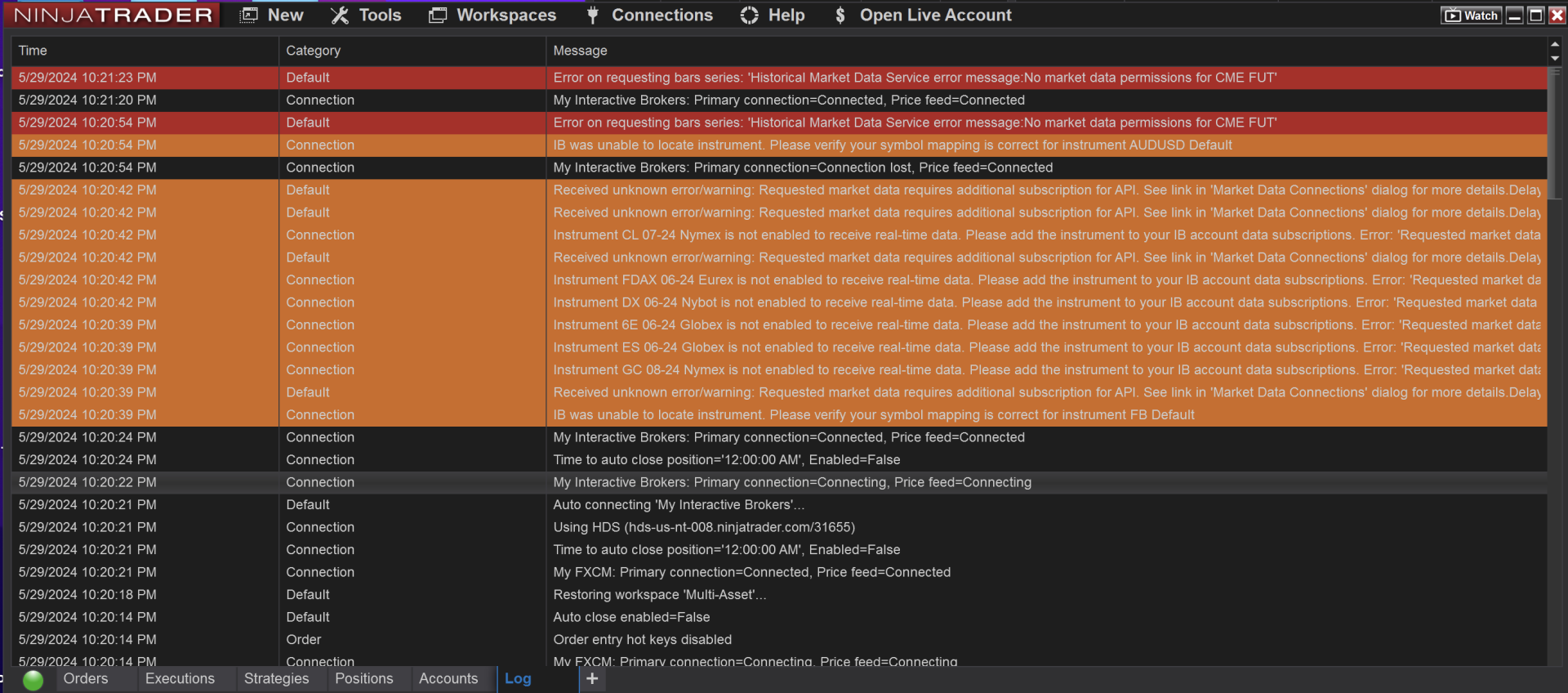
Task: Click Open Live Account link
Action: (x=935, y=15)
